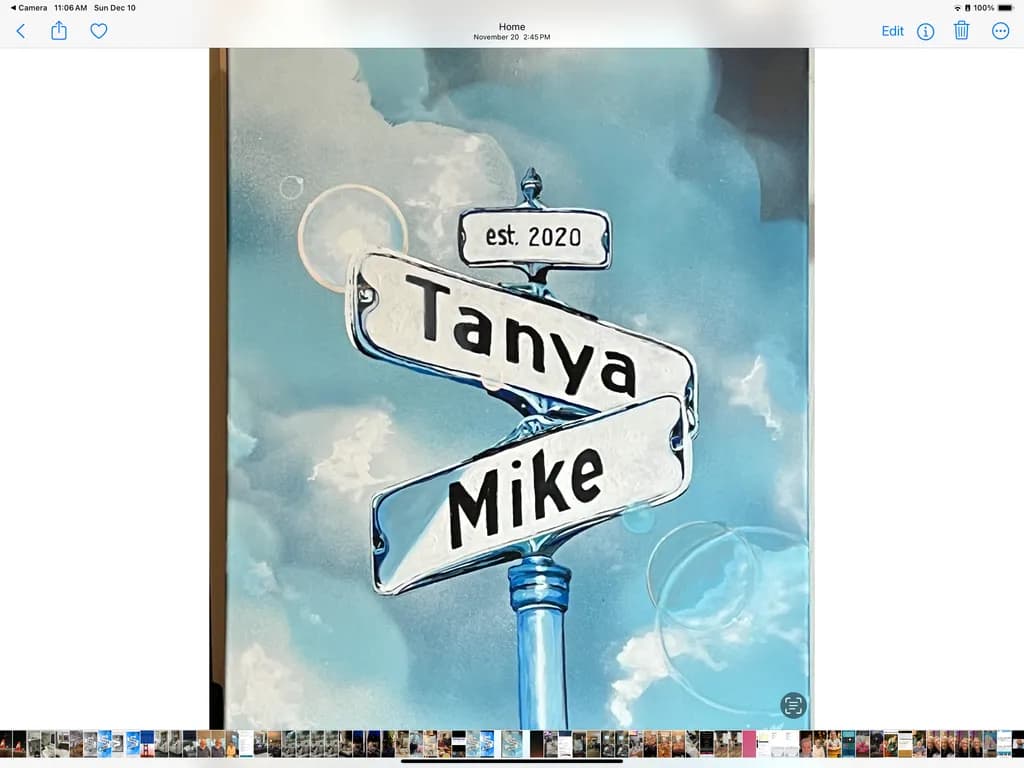Tap the November 20 2:45 PM date label
Viewport: 1024px width, 768px height.
coord(512,37)
